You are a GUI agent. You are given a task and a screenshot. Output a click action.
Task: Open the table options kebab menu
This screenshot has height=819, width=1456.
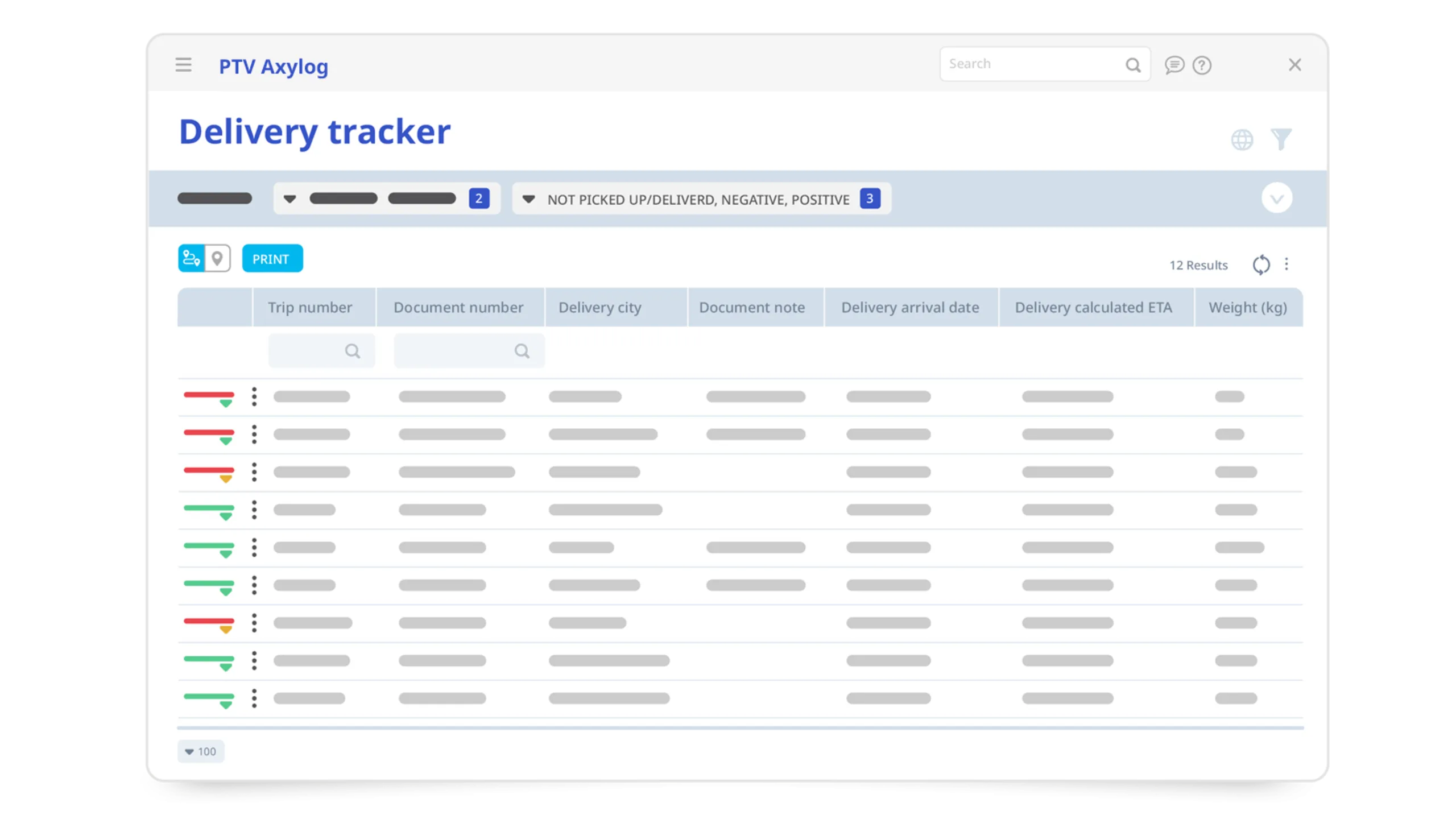tap(1287, 264)
